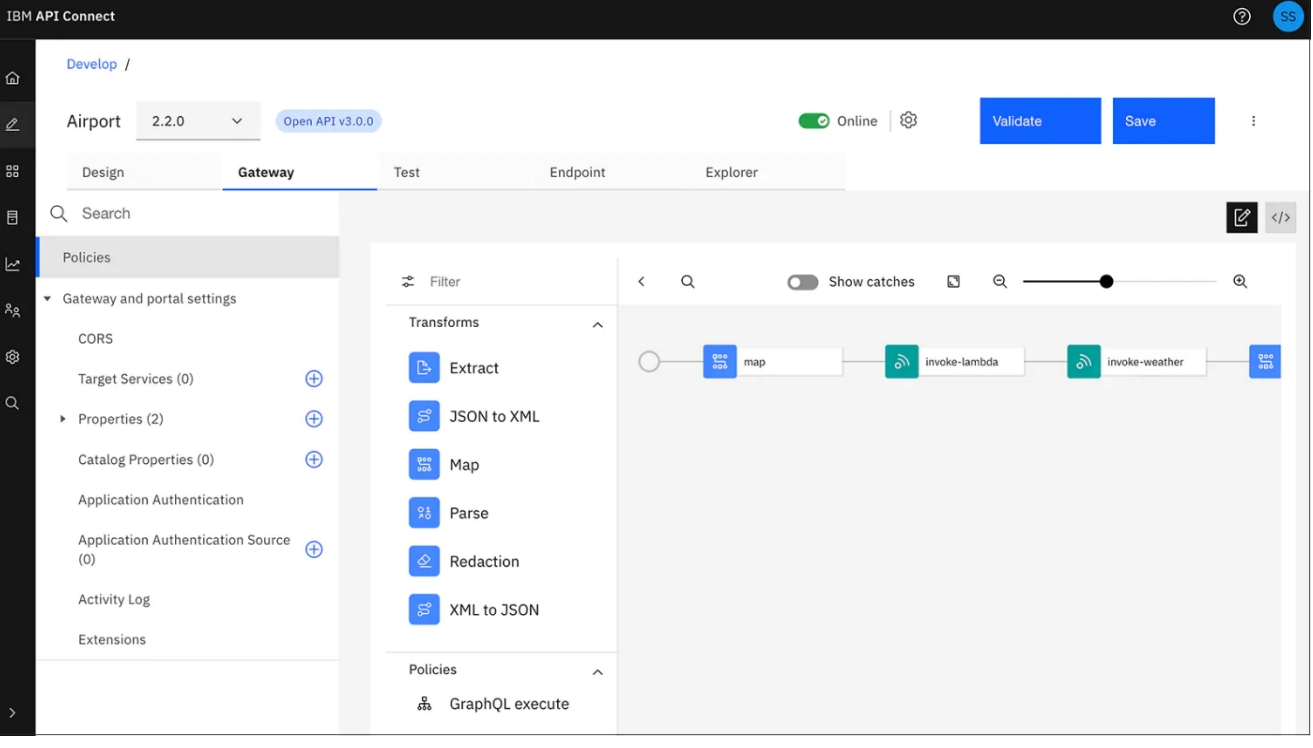Open the Extensions item
The width and height of the screenshot is (1313, 748).
(x=112, y=640)
